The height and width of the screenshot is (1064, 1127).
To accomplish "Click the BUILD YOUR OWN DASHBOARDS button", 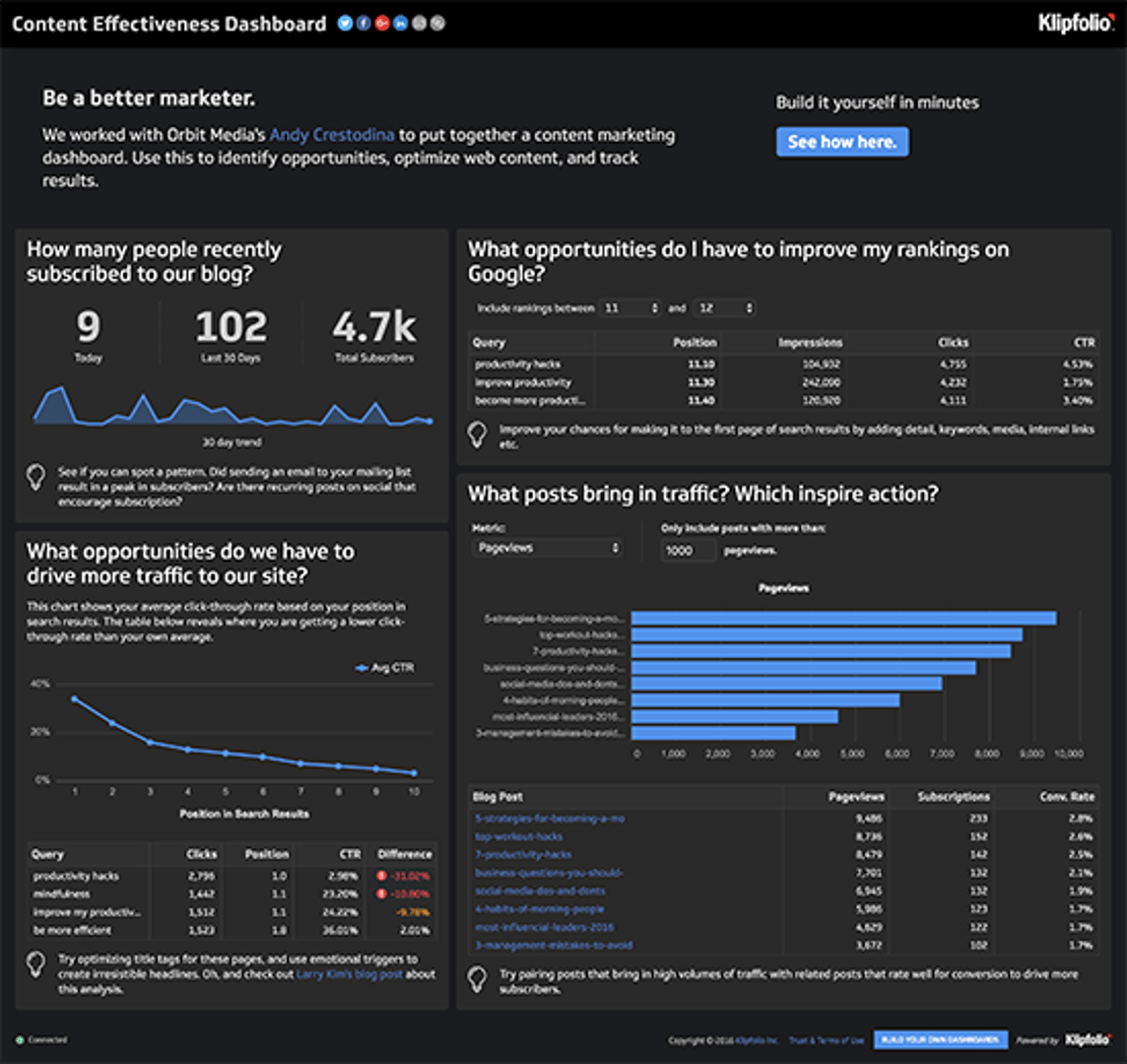I will (944, 1039).
